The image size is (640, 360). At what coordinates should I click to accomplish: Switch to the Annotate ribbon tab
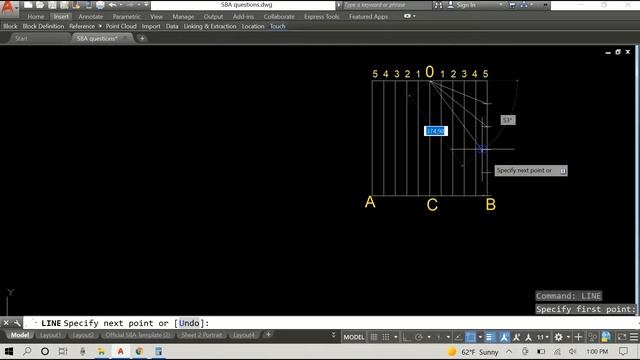(91, 17)
